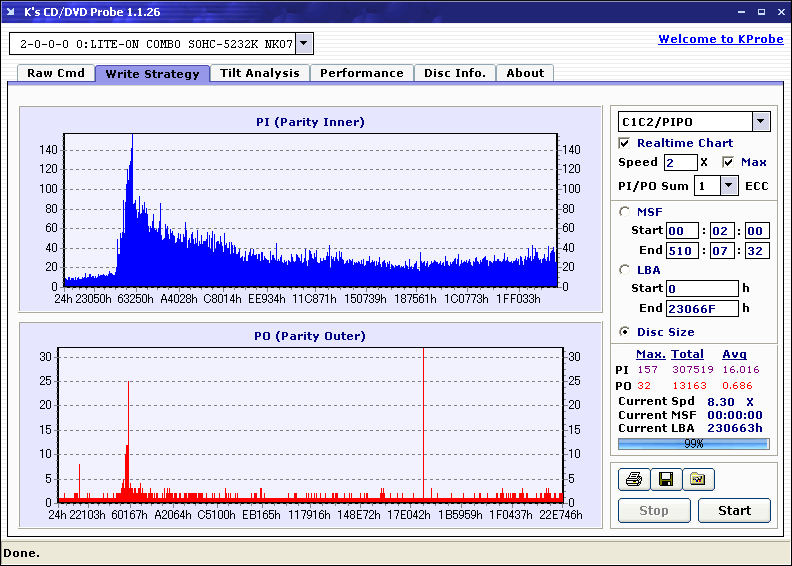Select the LBA radio button
This screenshot has width=792, height=566.
pyautogui.click(x=625, y=269)
